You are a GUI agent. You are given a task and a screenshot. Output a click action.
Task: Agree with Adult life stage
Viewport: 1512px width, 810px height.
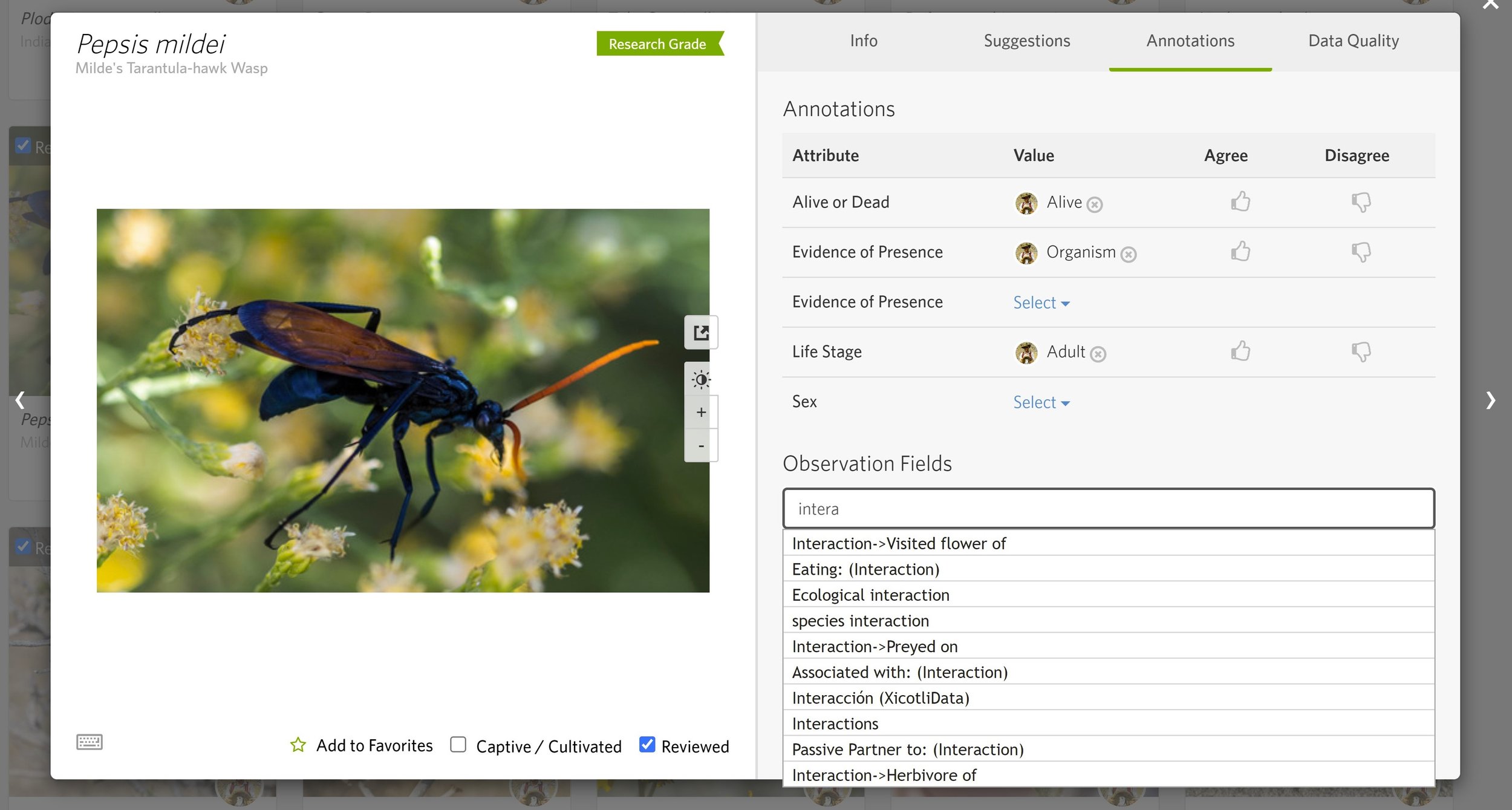(1240, 351)
